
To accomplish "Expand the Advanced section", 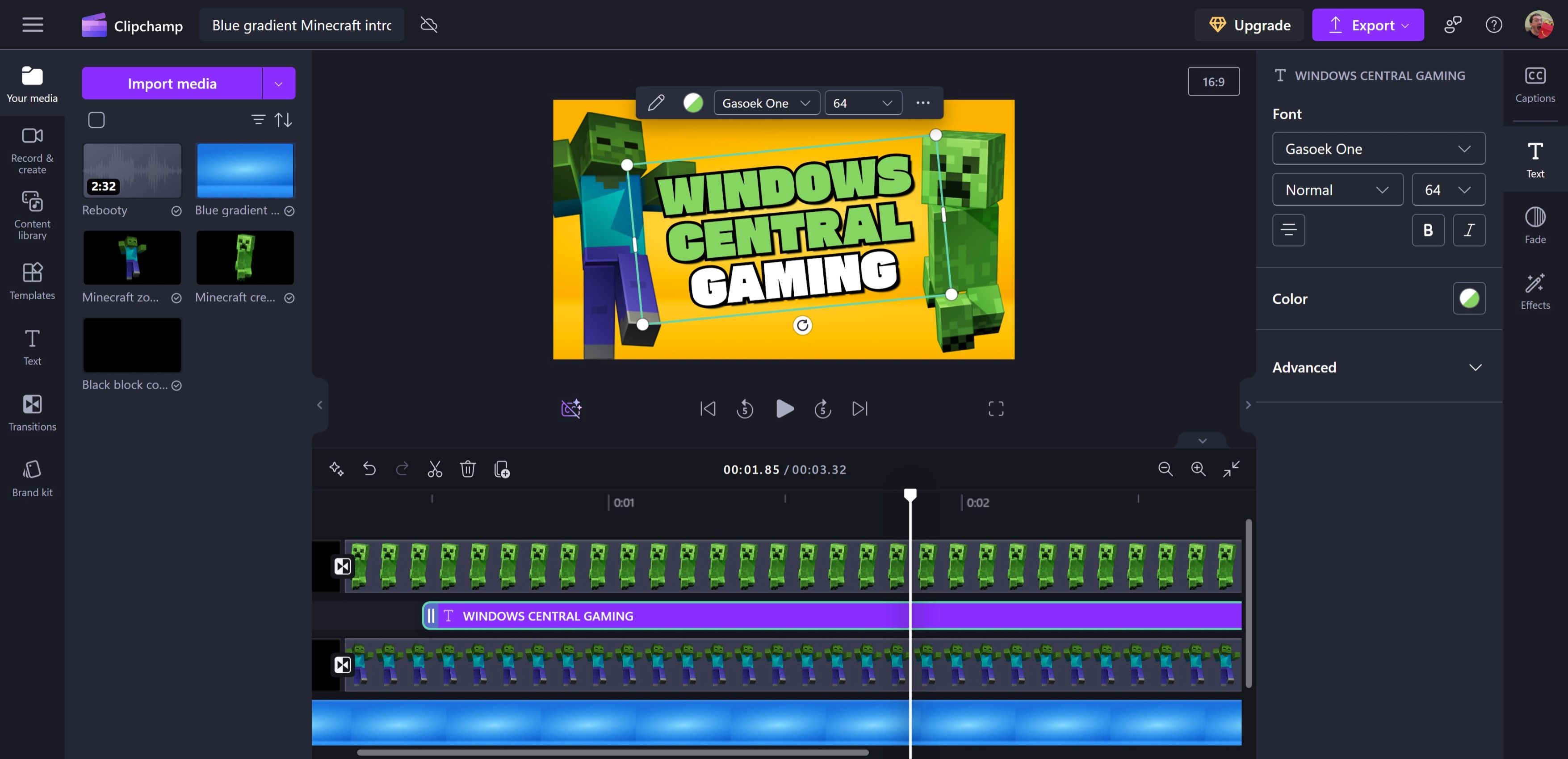I will point(1378,367).
